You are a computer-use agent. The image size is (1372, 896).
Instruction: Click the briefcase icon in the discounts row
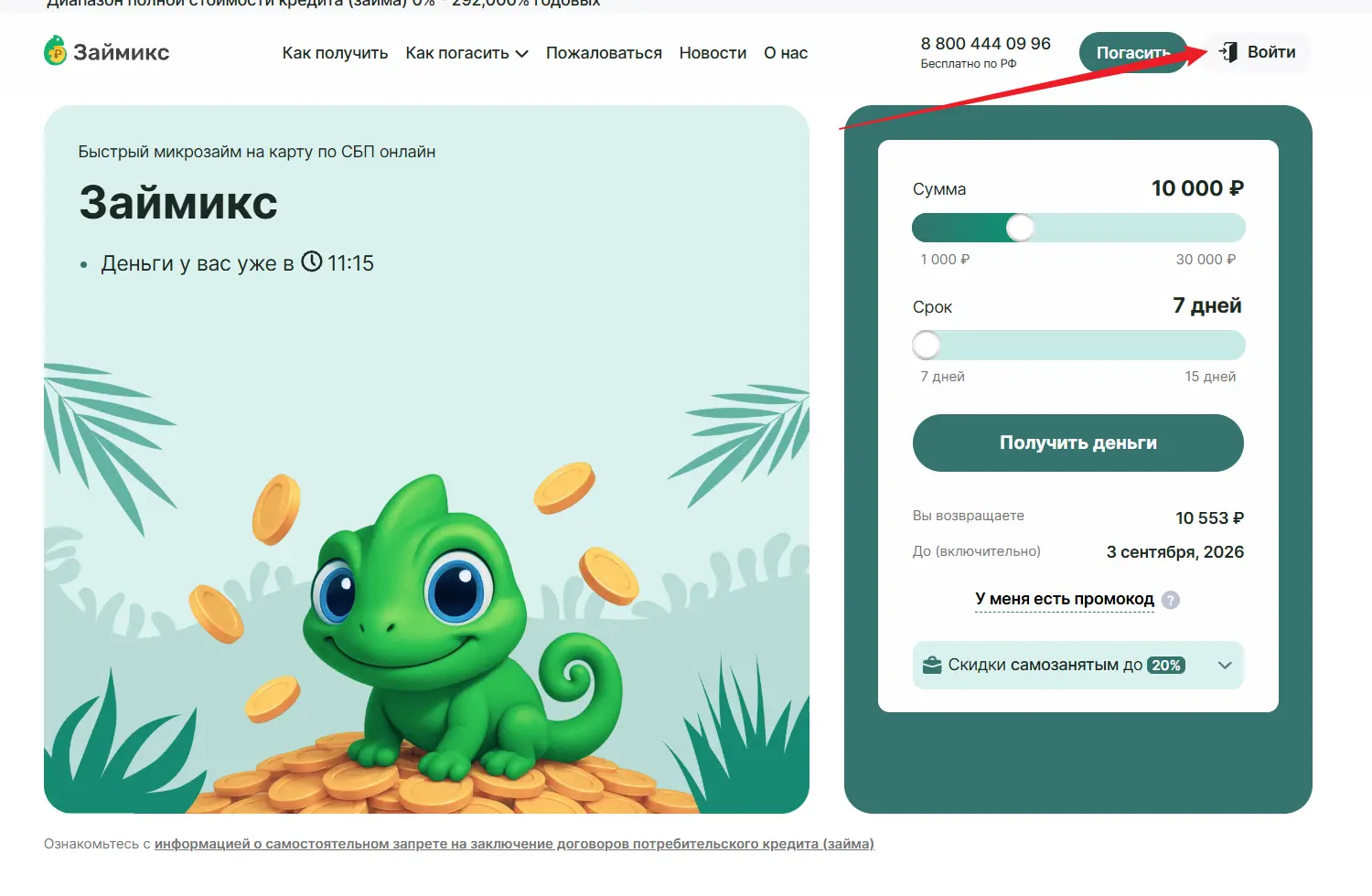coord(932,665)
